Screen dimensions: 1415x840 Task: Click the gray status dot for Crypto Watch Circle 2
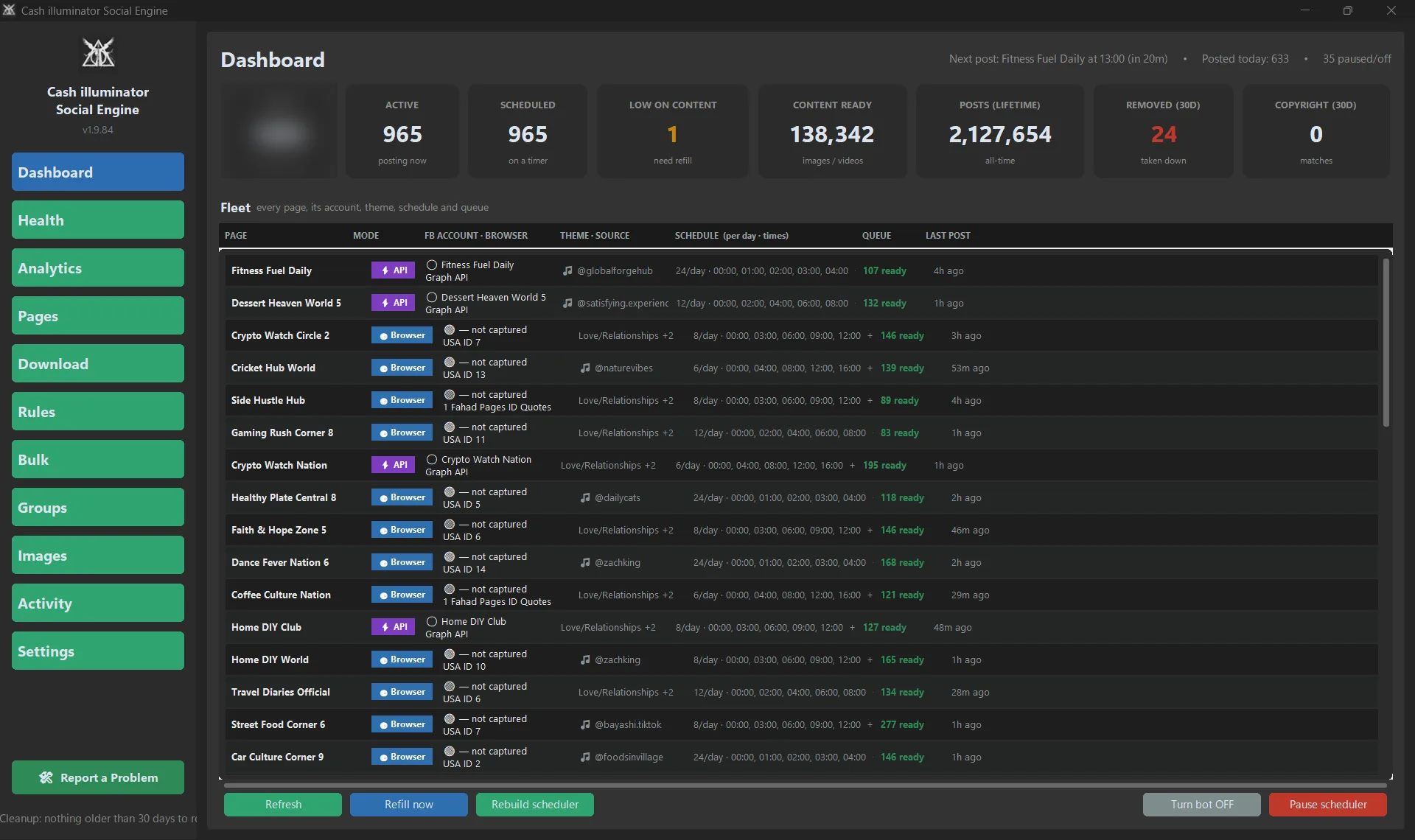(x=450, y=330)
